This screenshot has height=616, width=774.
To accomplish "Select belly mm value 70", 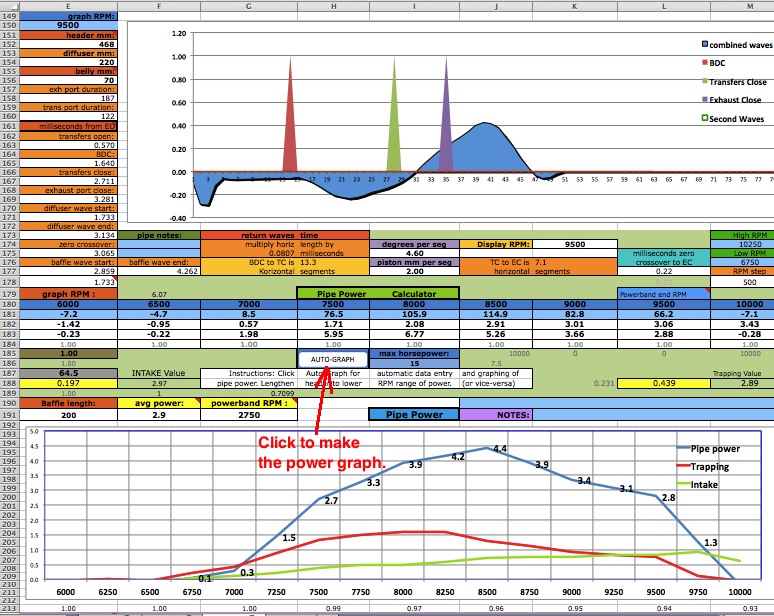I will pyautogui.click(x=68, y=80).
